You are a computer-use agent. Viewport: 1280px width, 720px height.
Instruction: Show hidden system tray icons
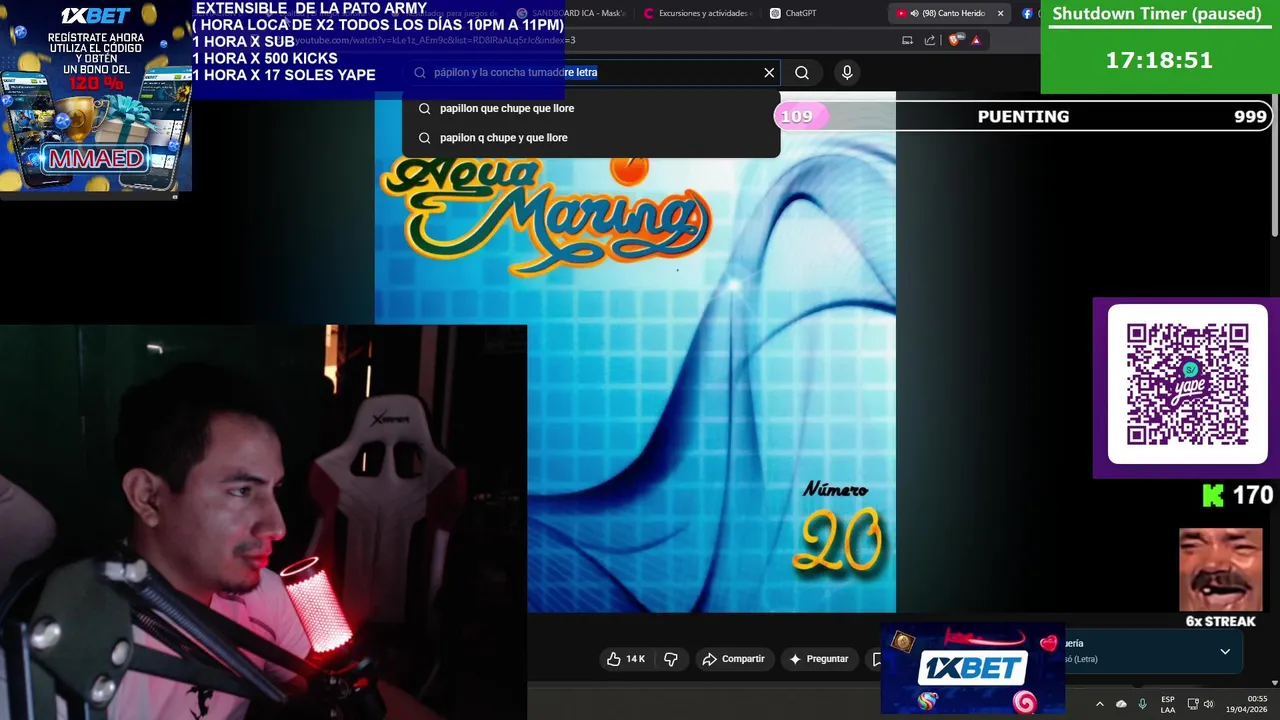coord(1099,704)
